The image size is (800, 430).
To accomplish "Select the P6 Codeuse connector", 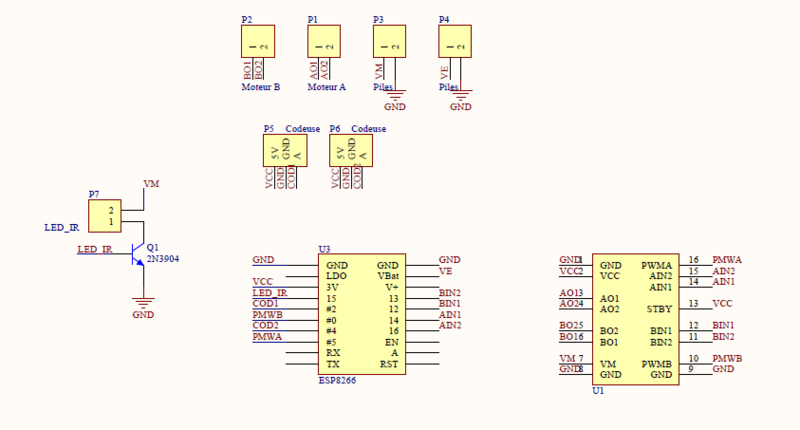I will (x=349, y=151).
